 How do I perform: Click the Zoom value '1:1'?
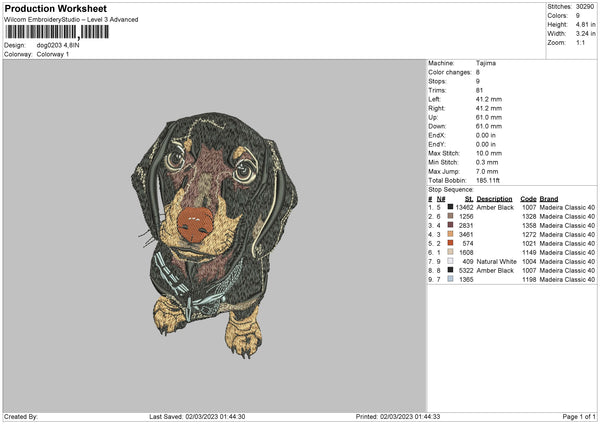580,42
